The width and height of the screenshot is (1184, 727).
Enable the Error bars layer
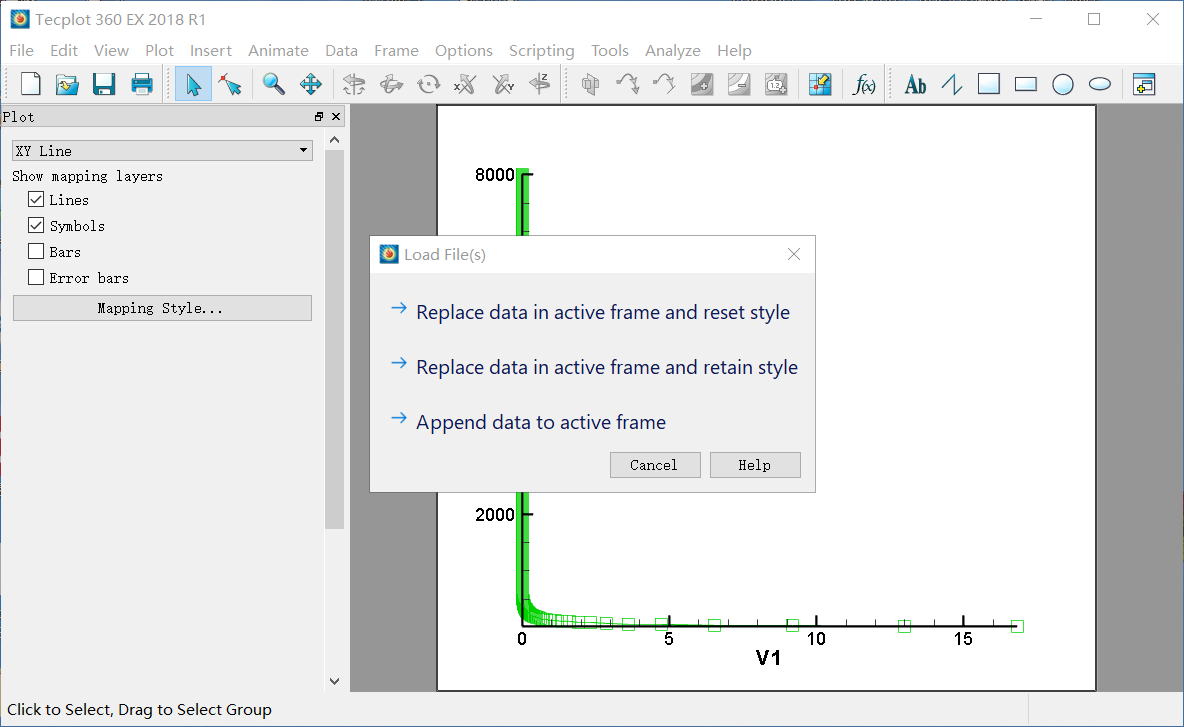pyautogui.click(x=35, y=277)
